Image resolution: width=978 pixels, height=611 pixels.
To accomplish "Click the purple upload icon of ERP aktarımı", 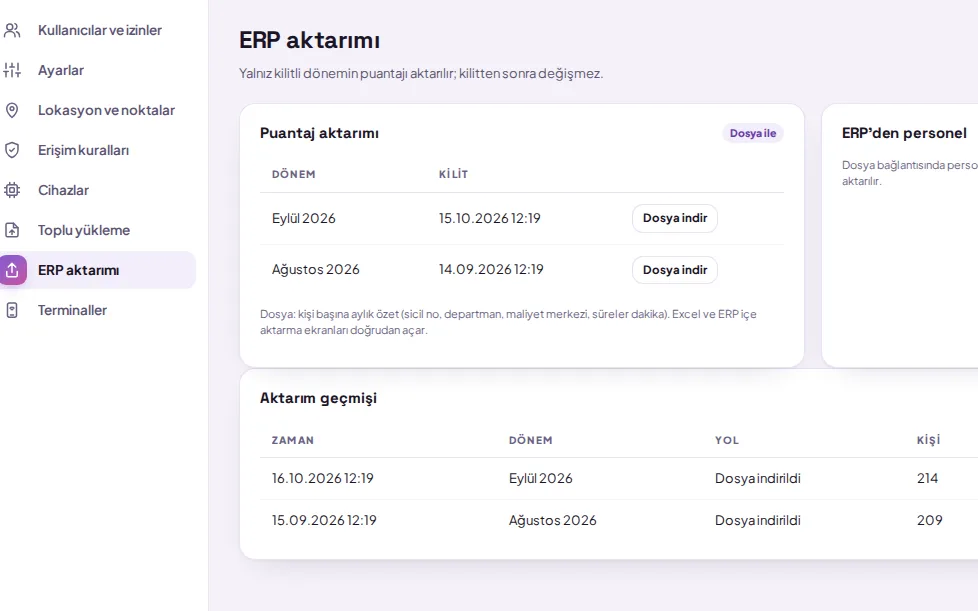I will click(x=12, y=270).
